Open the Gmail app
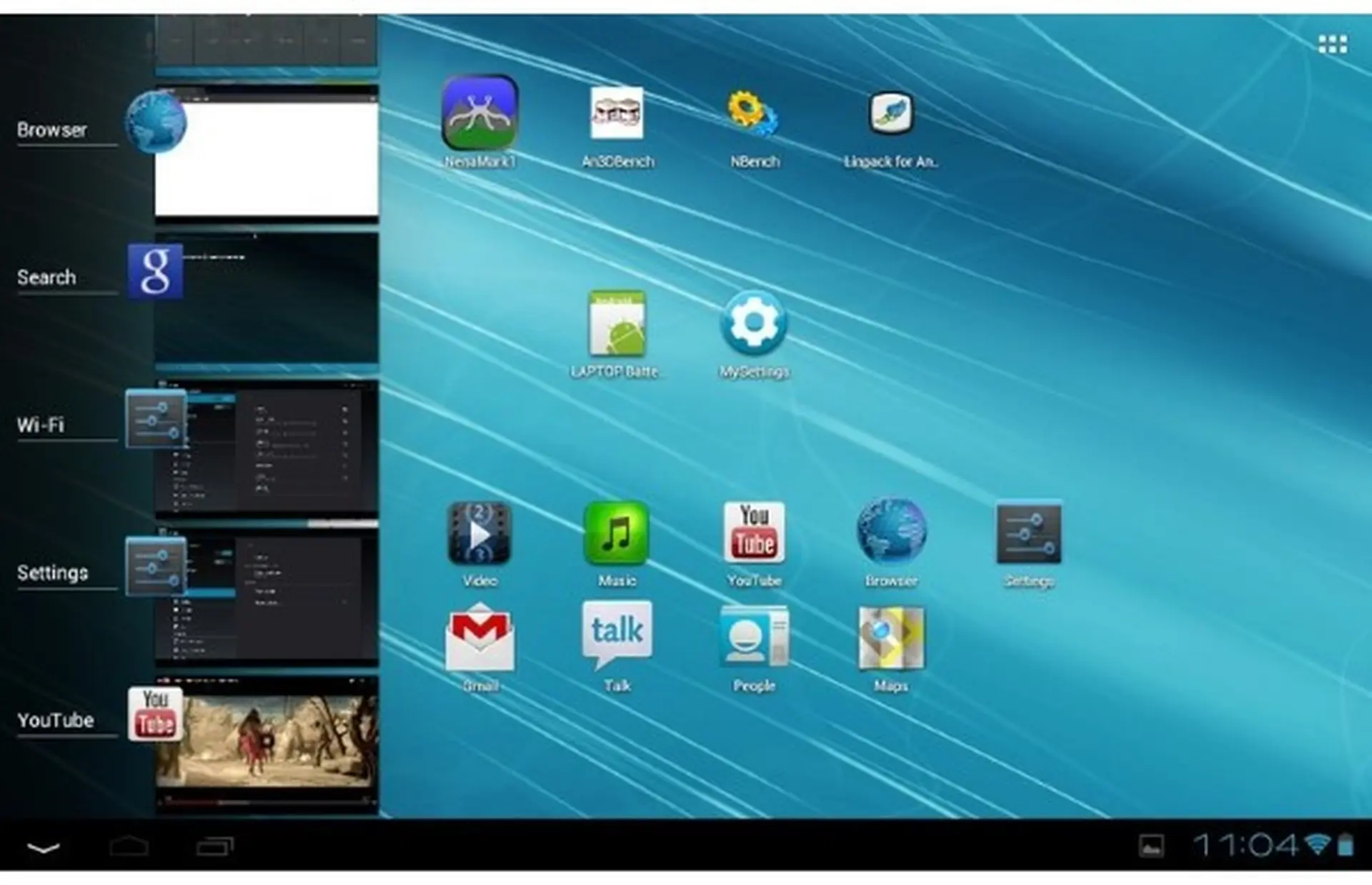The width and height of the screenshot is (1372, 885). tap(479, 637)
